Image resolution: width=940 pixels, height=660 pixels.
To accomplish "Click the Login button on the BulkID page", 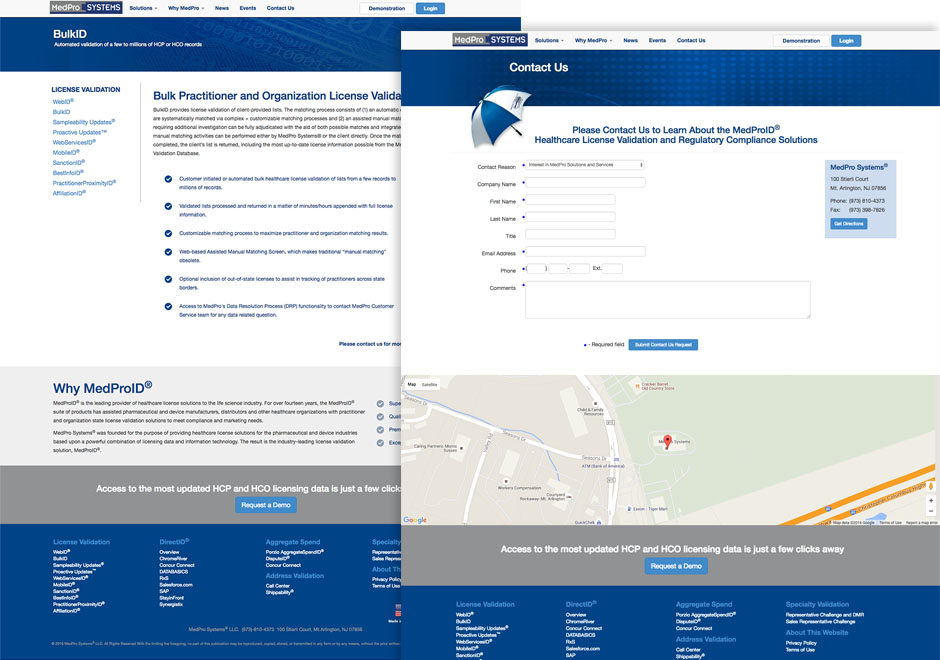I will [x=430, y=8].
